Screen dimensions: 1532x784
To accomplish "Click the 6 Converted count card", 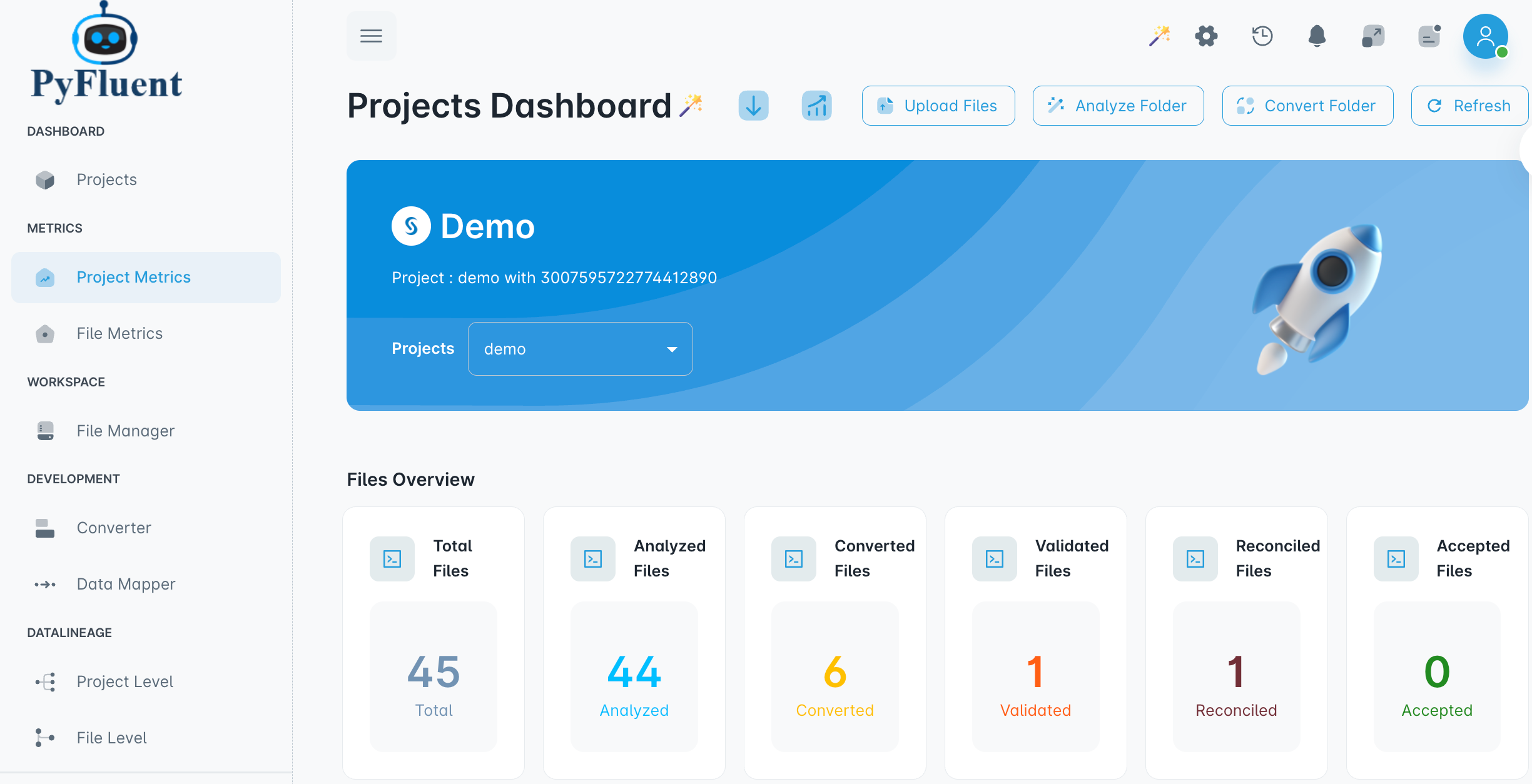I will (835, 676).
